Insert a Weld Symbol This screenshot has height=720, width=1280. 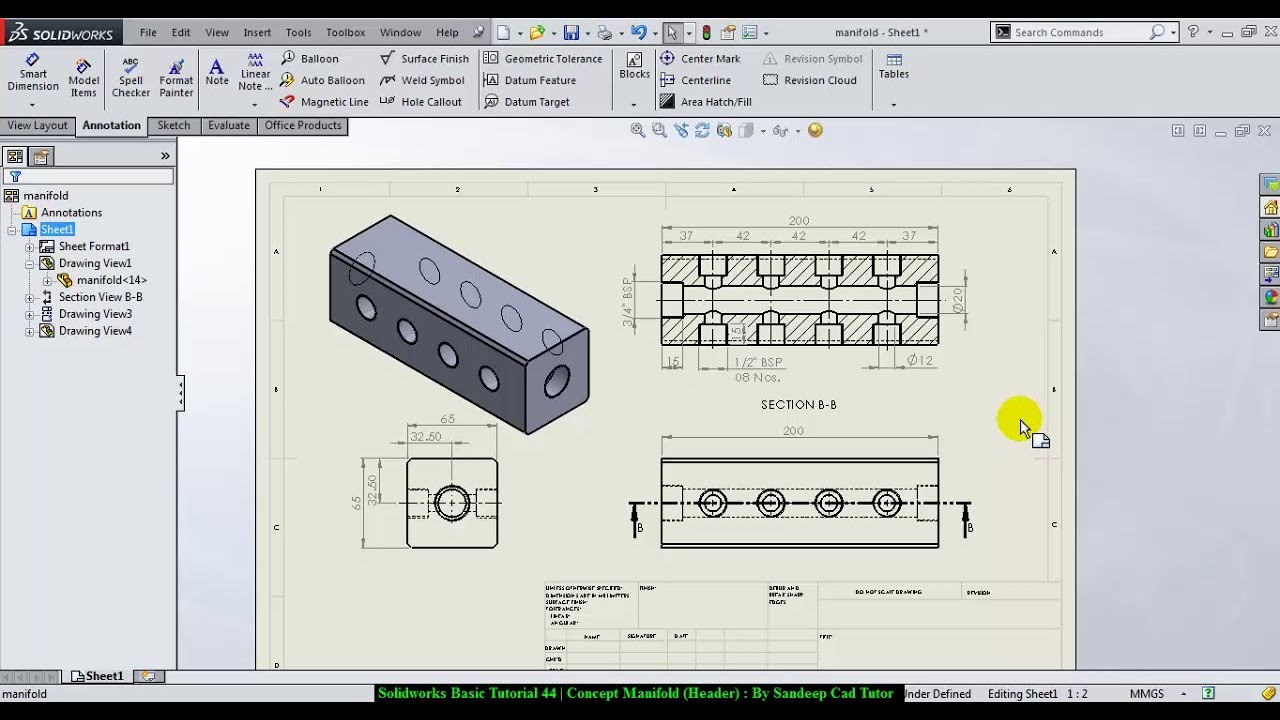coord(422,80)
